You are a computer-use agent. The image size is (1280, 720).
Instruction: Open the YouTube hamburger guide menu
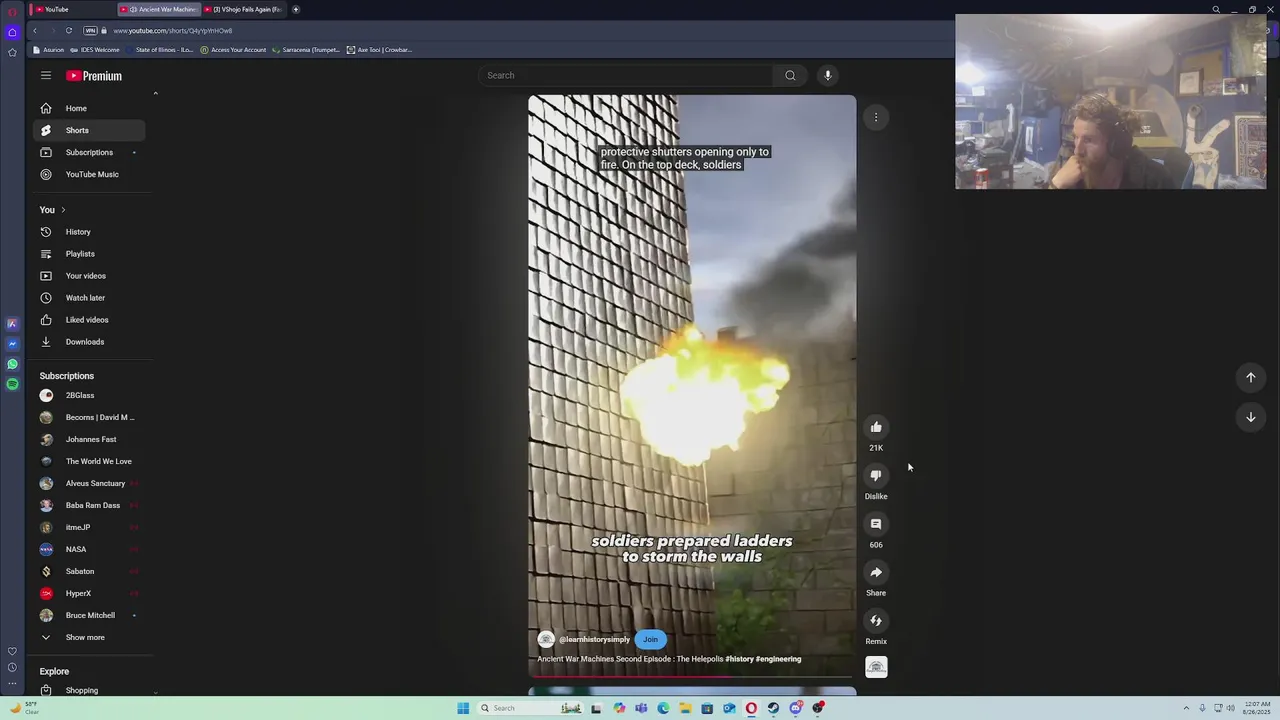tap(45, 75)
